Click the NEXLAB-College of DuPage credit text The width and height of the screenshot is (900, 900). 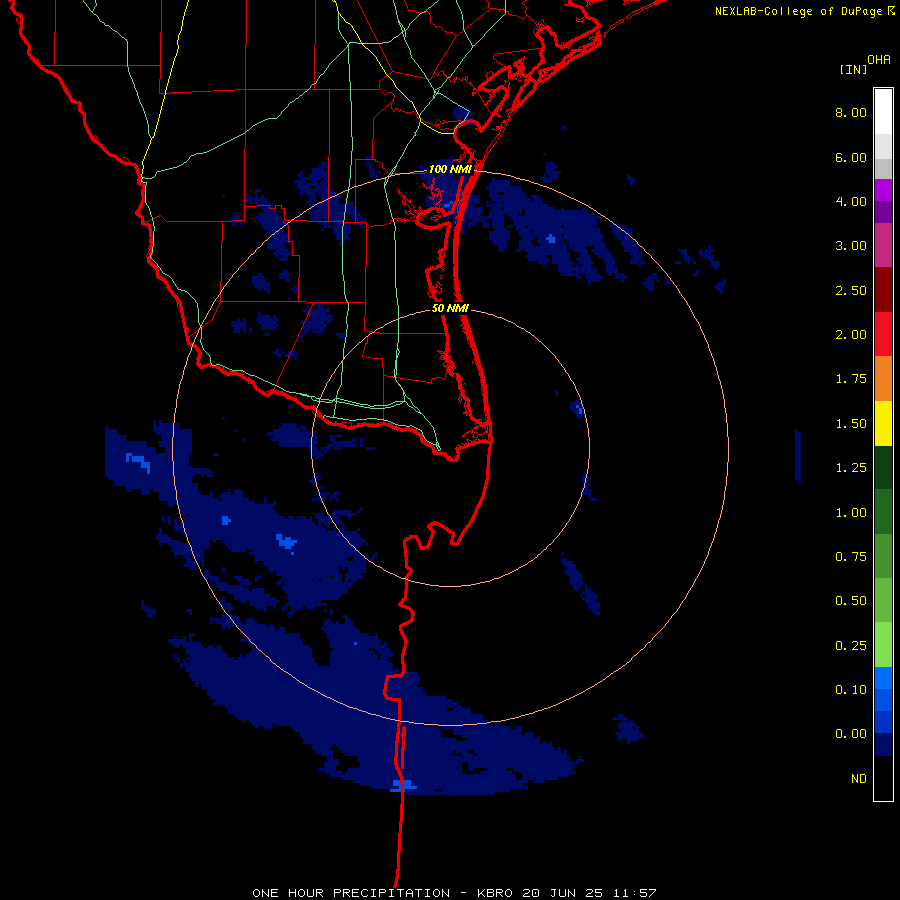[804, 11]
